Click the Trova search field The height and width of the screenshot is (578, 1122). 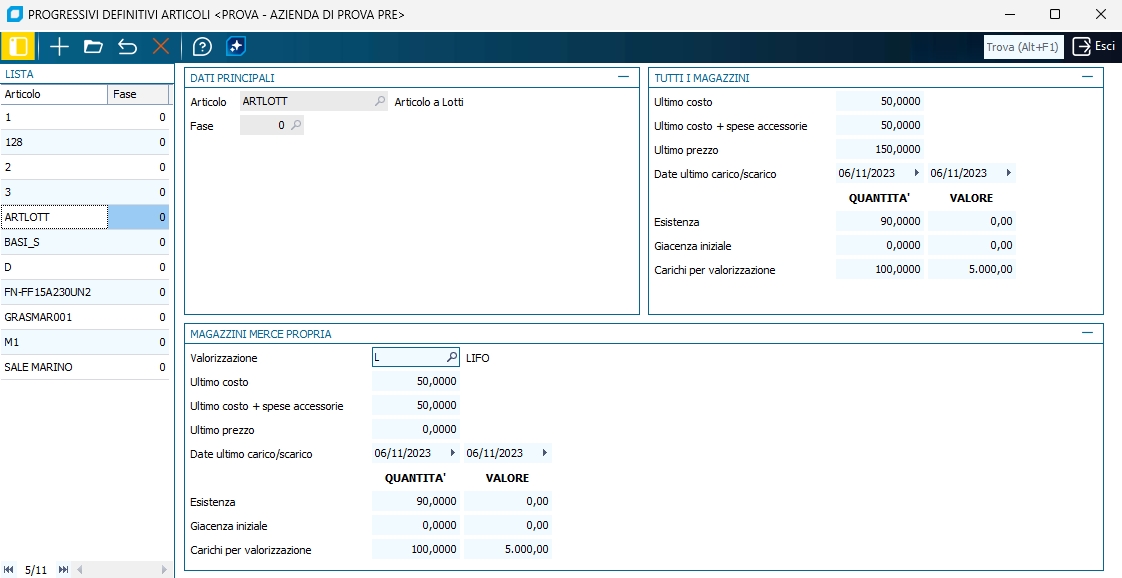click(x=1023, y=47)
